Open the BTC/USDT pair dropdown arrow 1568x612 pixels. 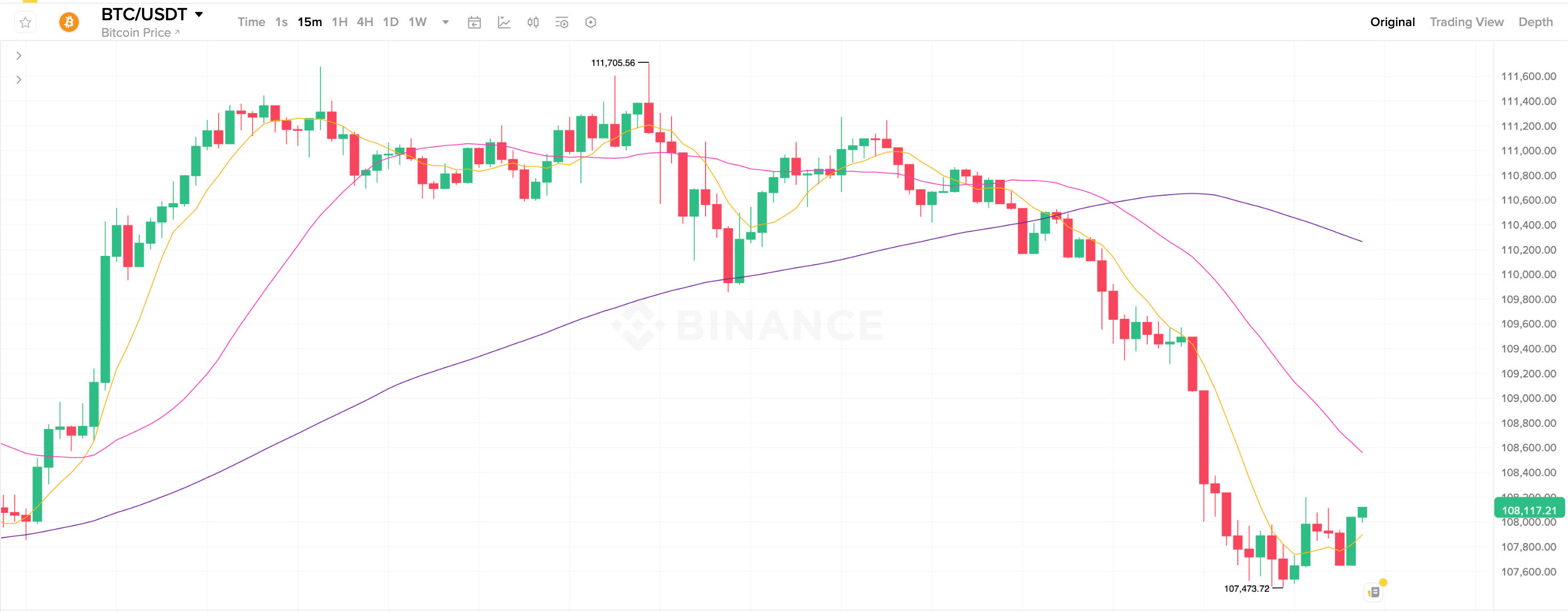[199, 14]
